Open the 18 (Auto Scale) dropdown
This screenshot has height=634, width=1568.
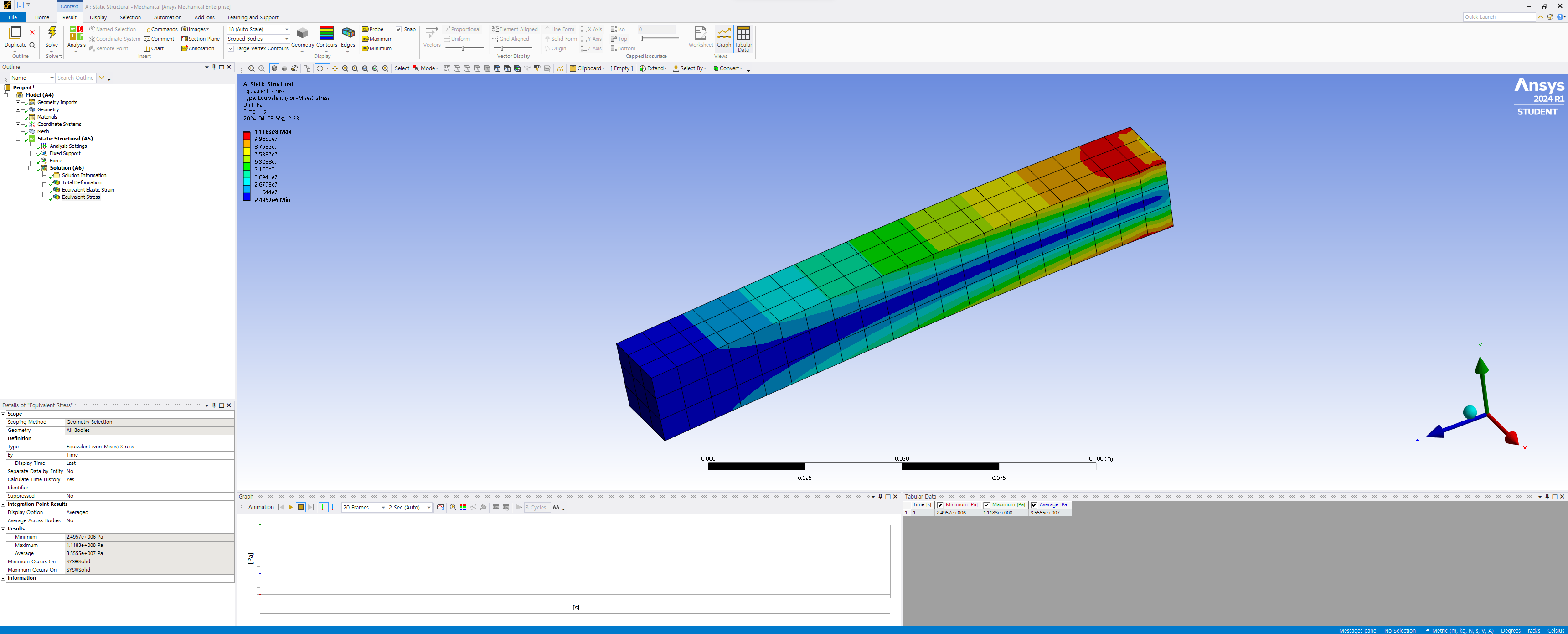click(x=258, y=29)
